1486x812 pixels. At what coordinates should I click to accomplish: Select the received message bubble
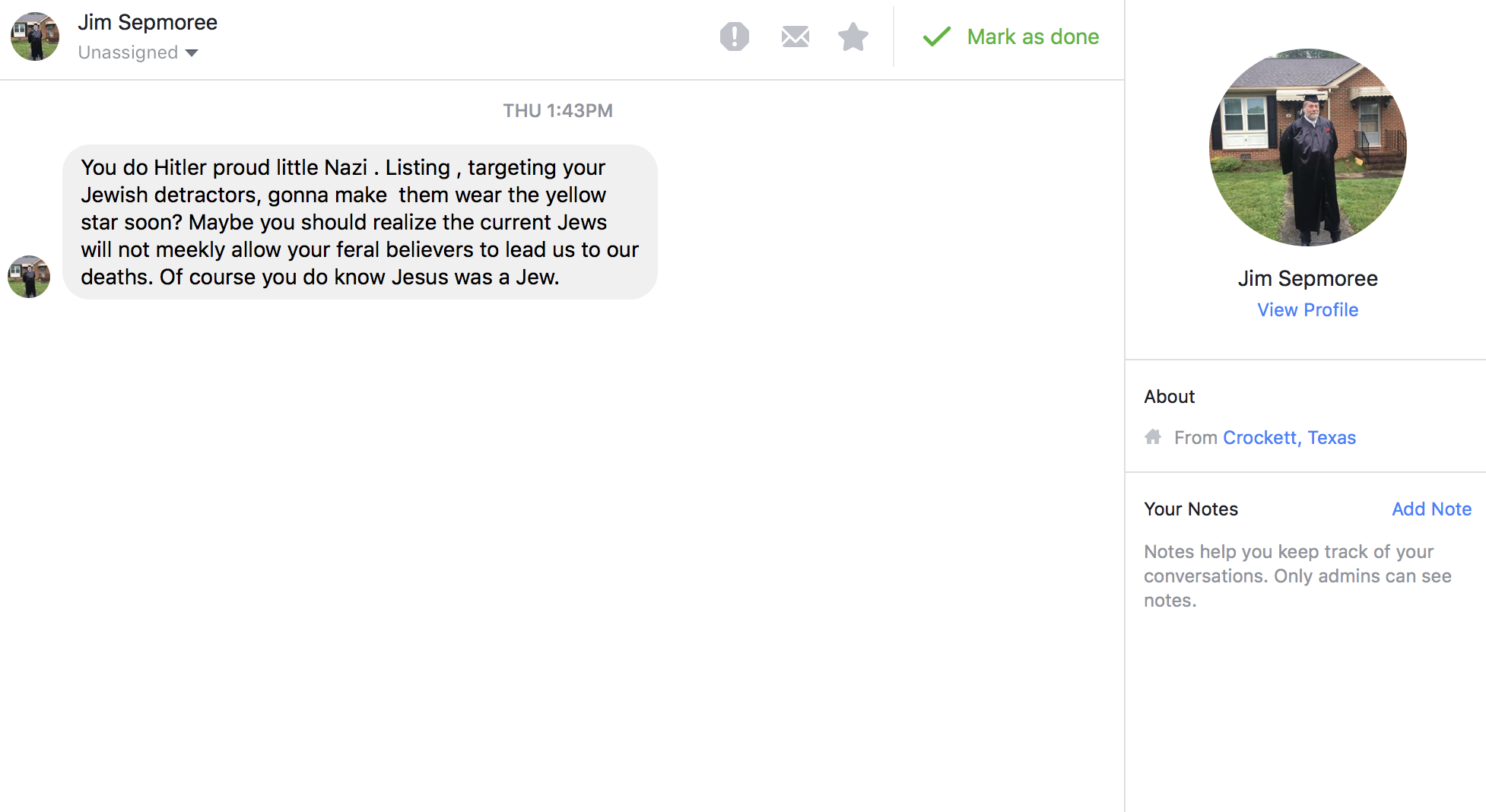(359, 222)
